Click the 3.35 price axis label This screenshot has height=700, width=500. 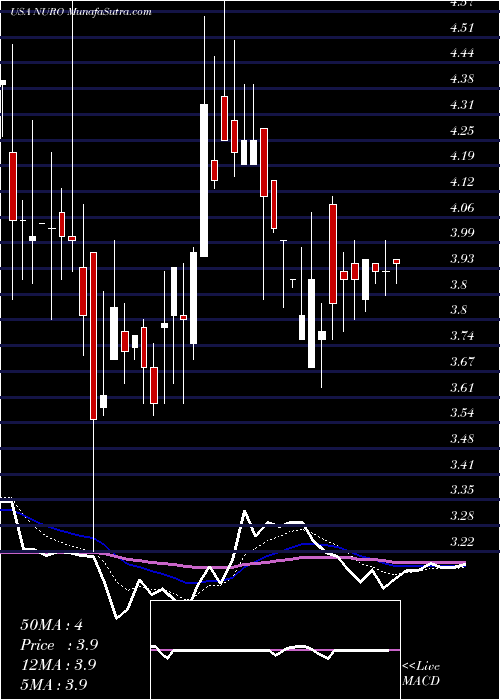pos(461,490)
